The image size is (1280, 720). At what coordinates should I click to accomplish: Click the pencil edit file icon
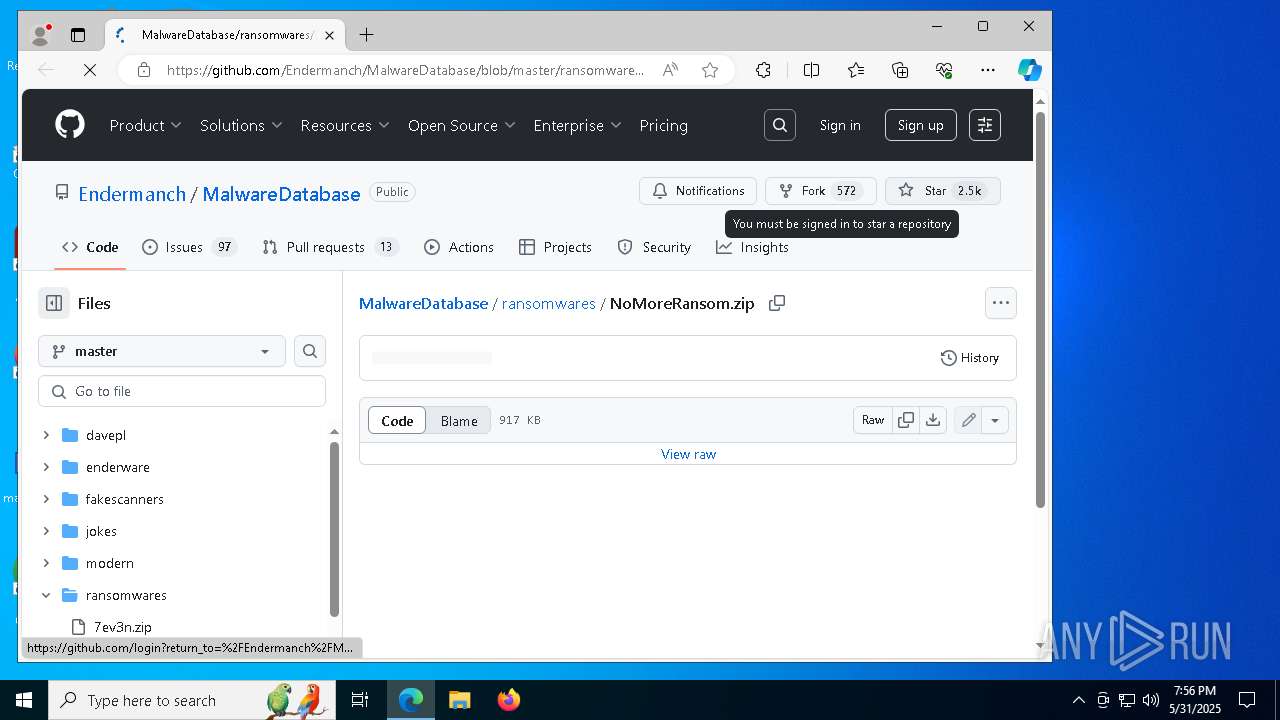click(968, 420)
